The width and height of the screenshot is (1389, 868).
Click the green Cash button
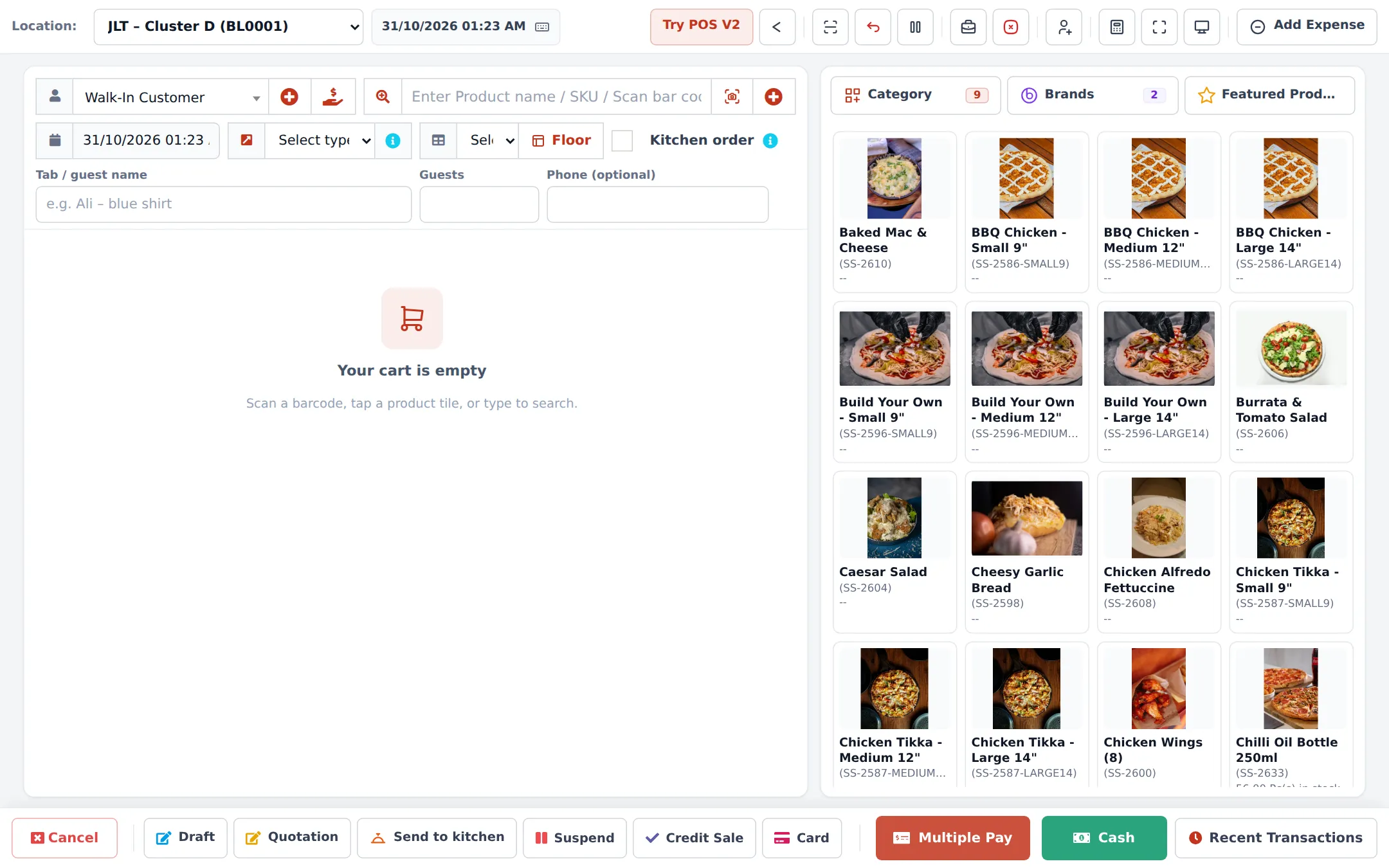(1103, 838)
